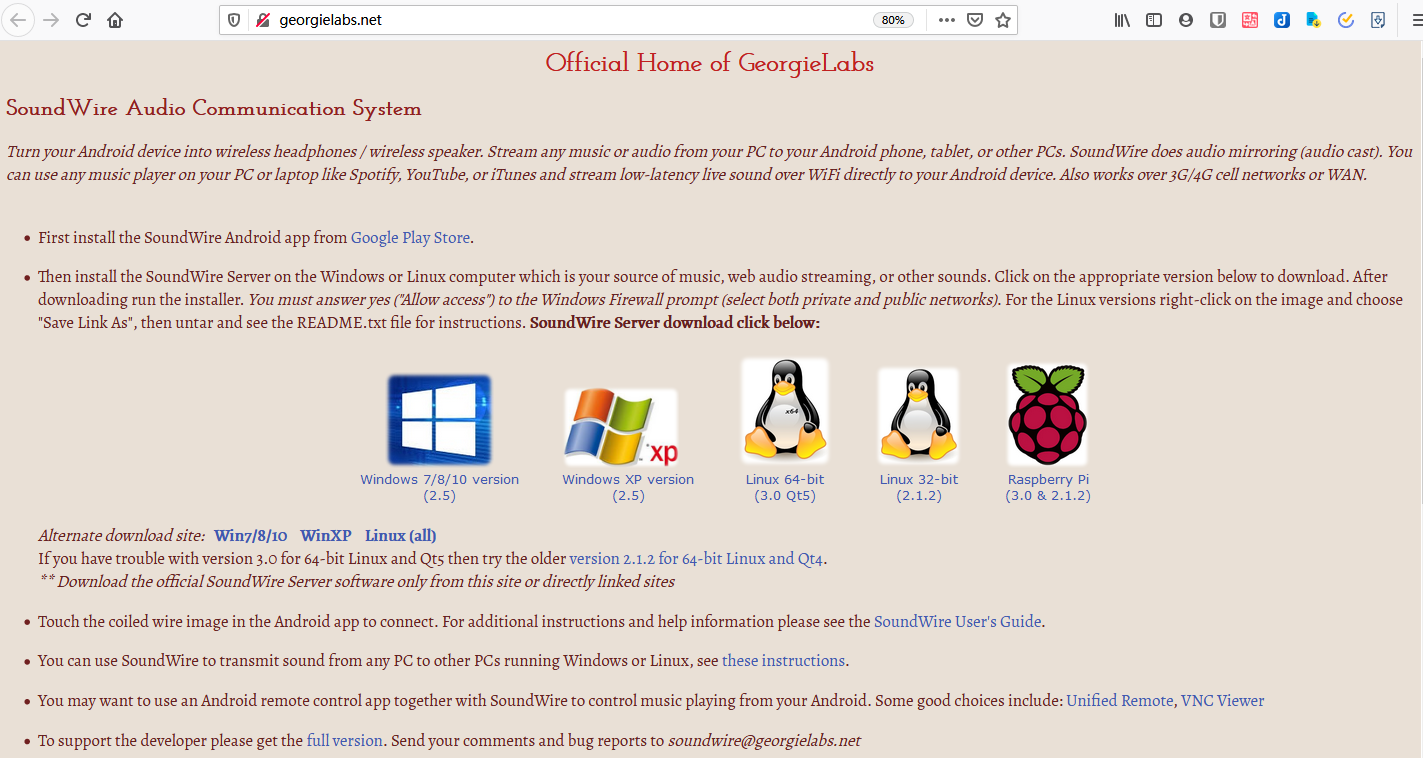The width and height of the screenshot is (1423, 758).
Task: Click the 'Alternate download site:' label
Action: [122, 536]
